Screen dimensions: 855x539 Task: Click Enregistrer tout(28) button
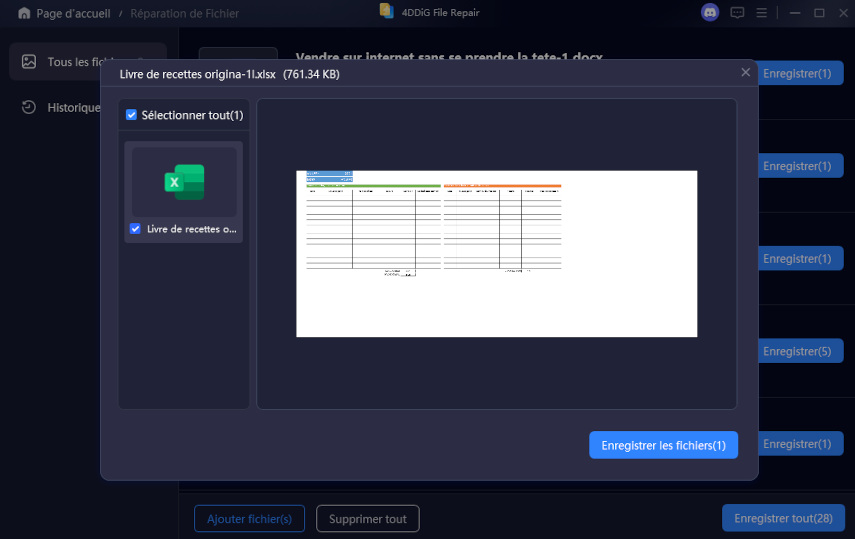coord(784,518)
